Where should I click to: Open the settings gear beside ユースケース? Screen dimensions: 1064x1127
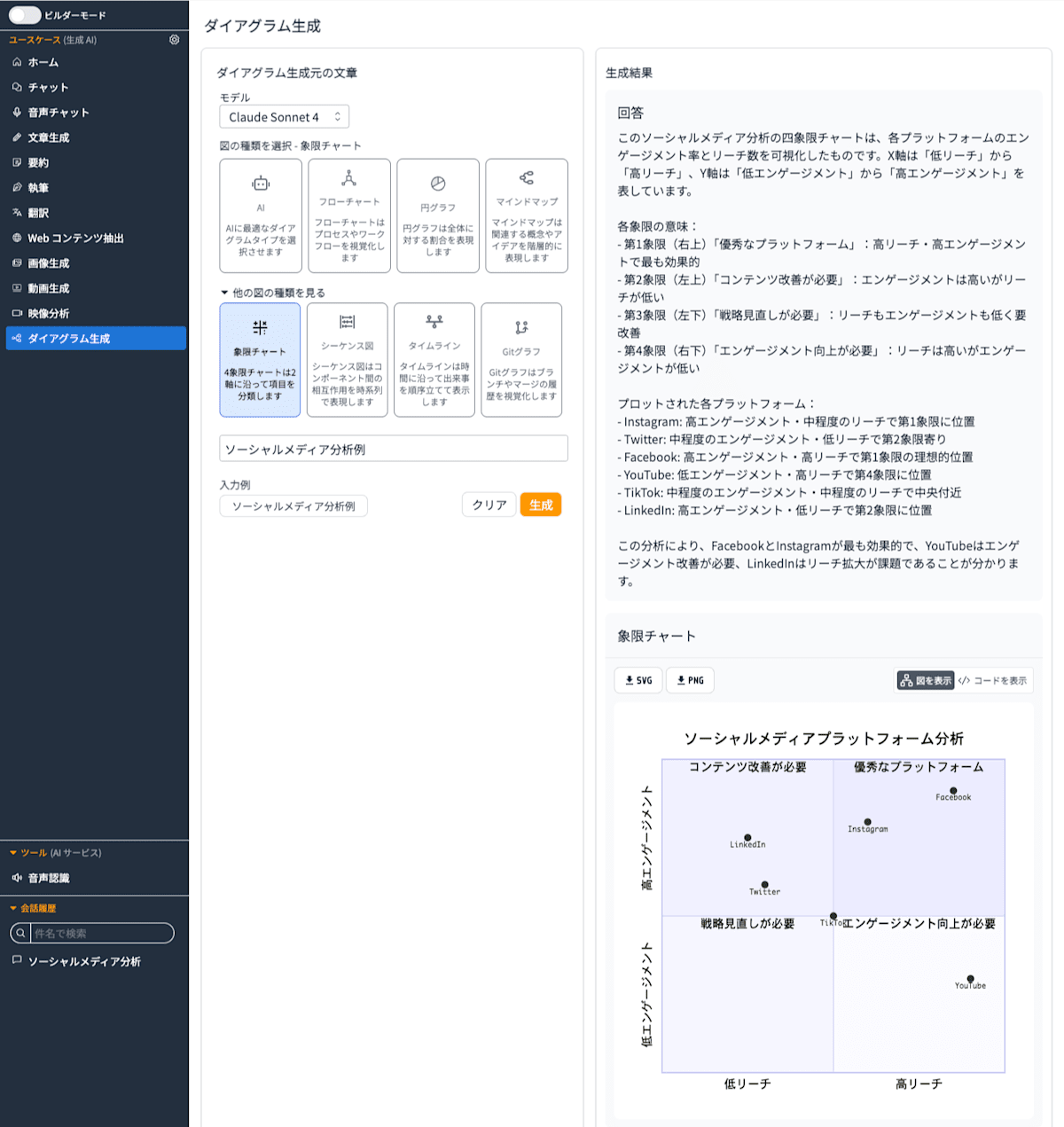[x=174, y=40]
